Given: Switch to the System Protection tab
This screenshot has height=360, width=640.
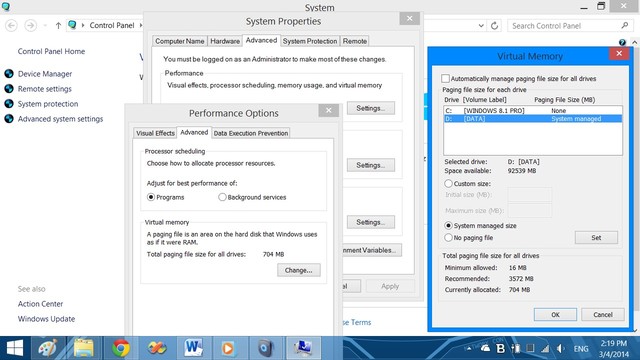Looking at the screenshot, I should tap(310, 41).
